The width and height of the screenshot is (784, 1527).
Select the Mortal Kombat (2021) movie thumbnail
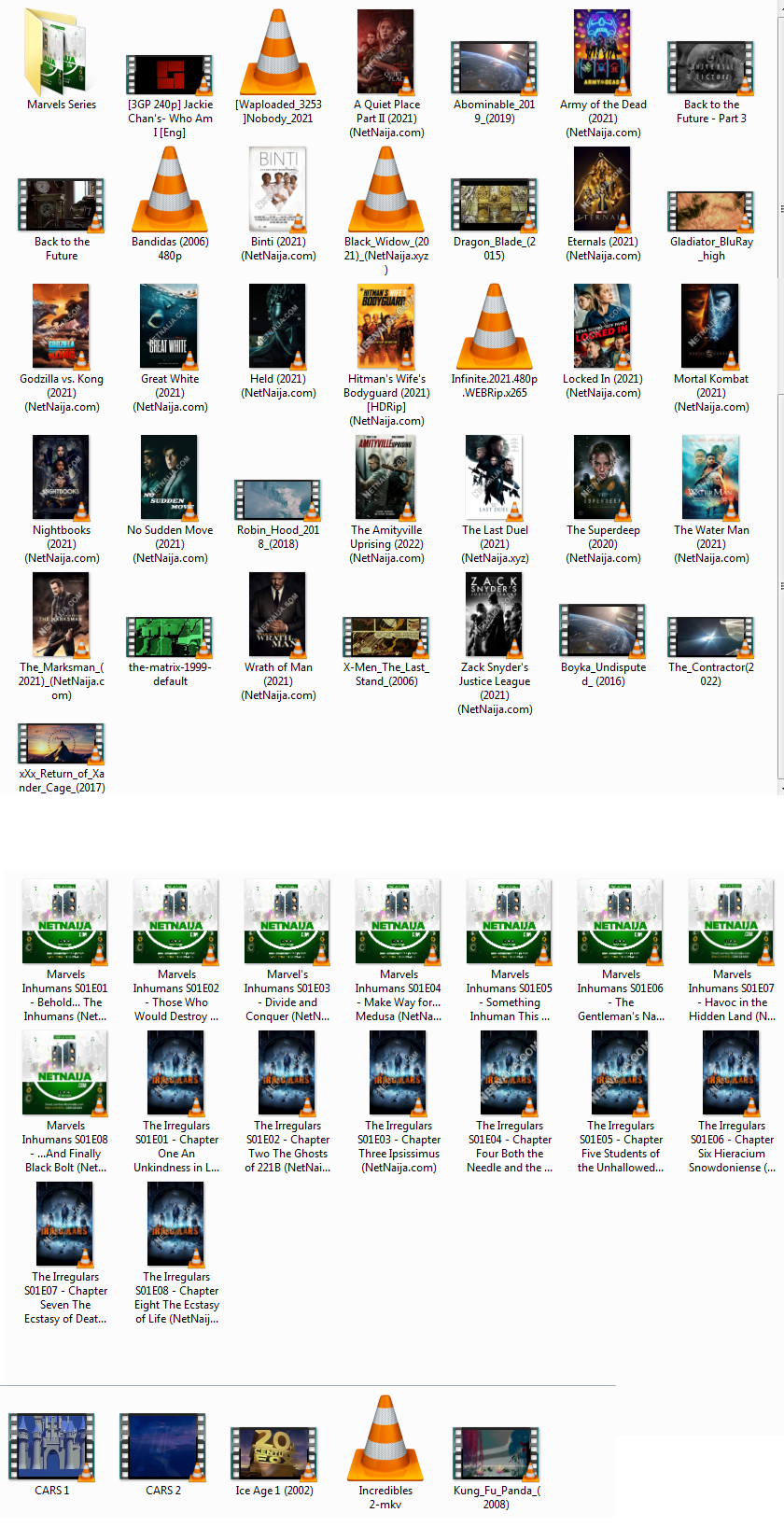711,327
